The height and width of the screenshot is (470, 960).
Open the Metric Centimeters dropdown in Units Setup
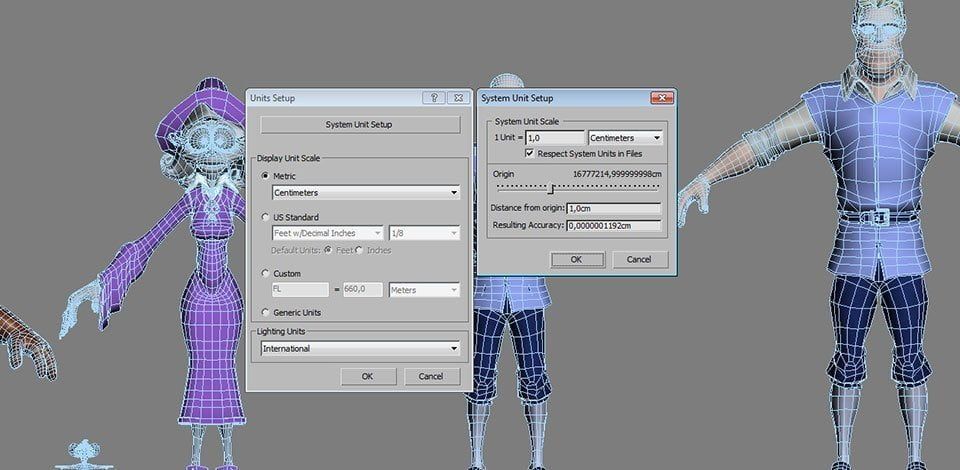coord(366,193)
